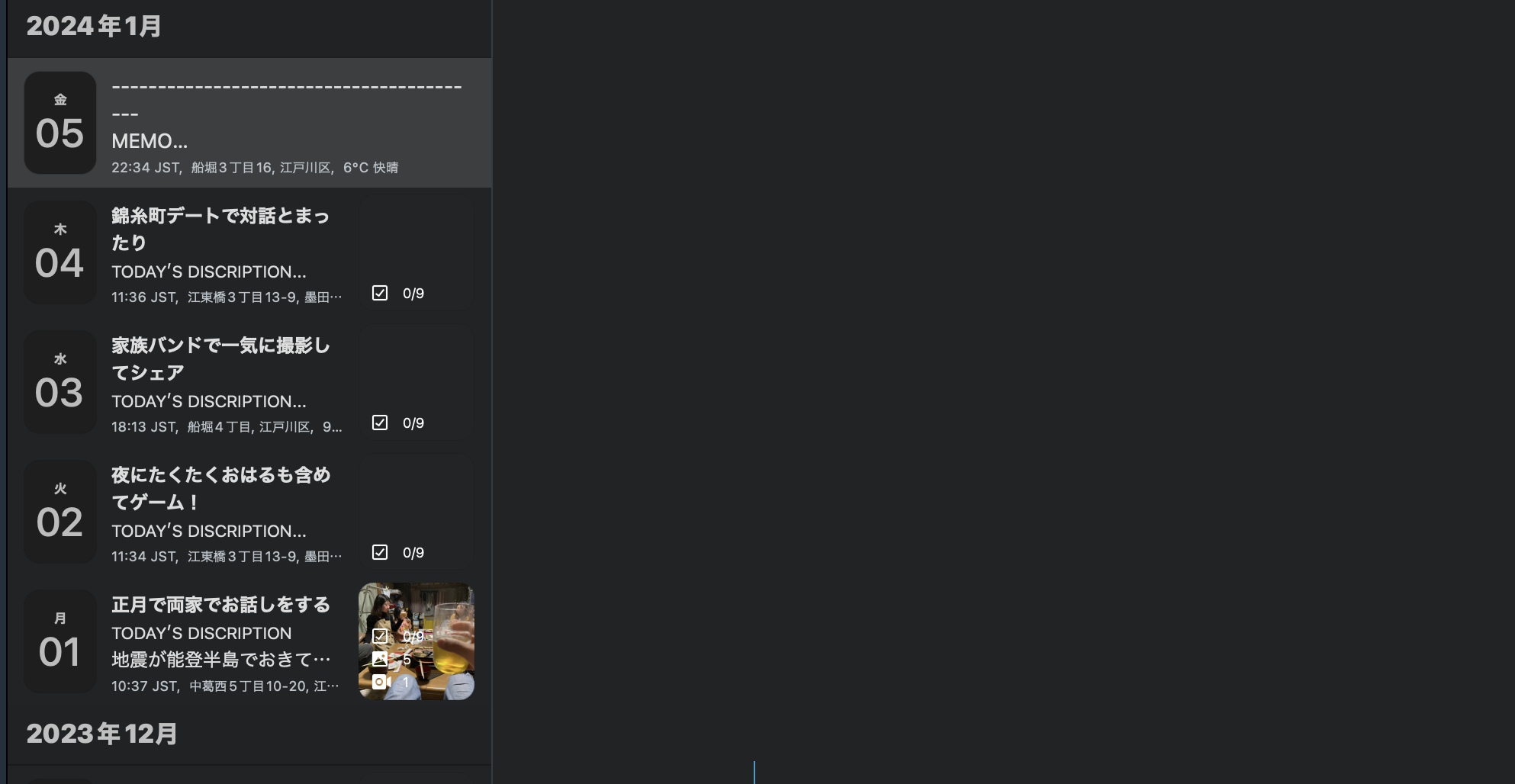The width and height of the screenshot is (1515, 784).
Task: Select the 月 01 date badge
Action: coord(60,641)
